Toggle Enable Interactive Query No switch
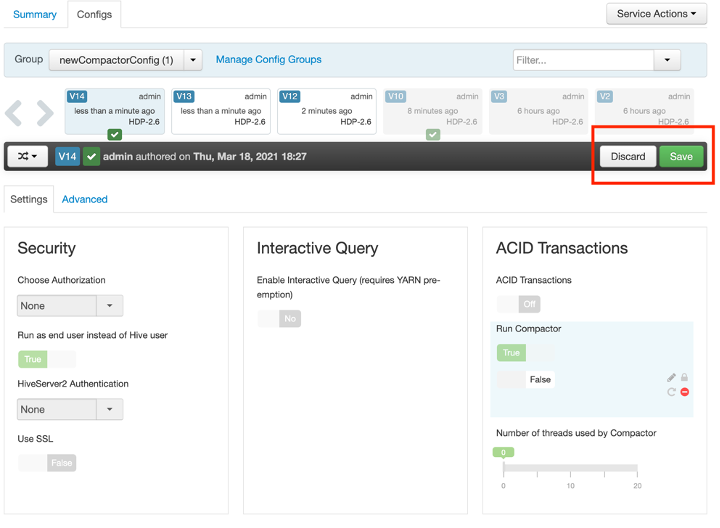 (x=279, y=319)
